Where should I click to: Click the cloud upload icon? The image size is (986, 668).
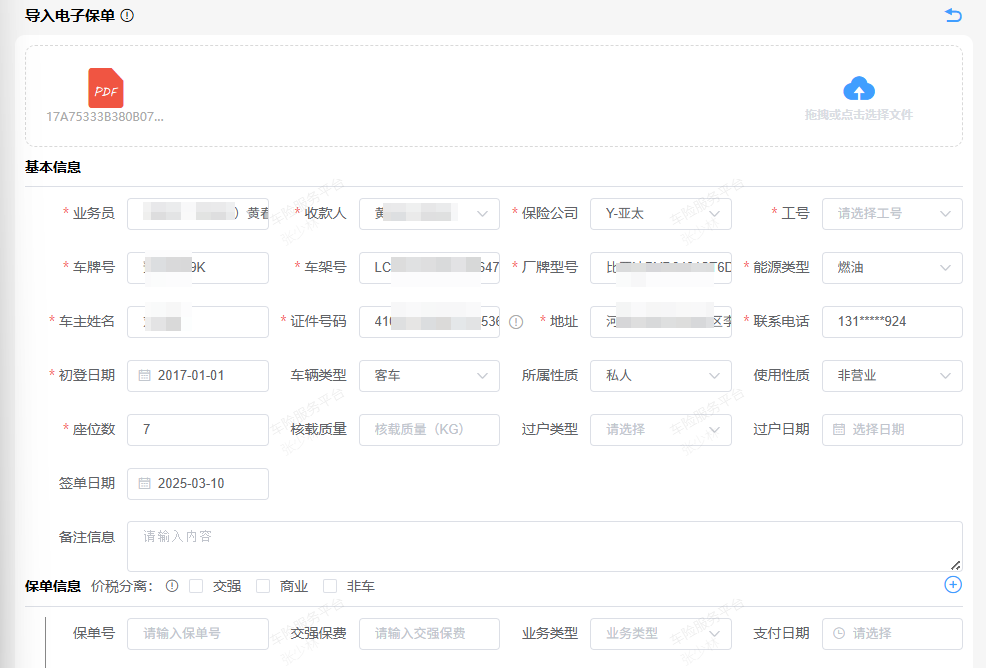point(858,89)
